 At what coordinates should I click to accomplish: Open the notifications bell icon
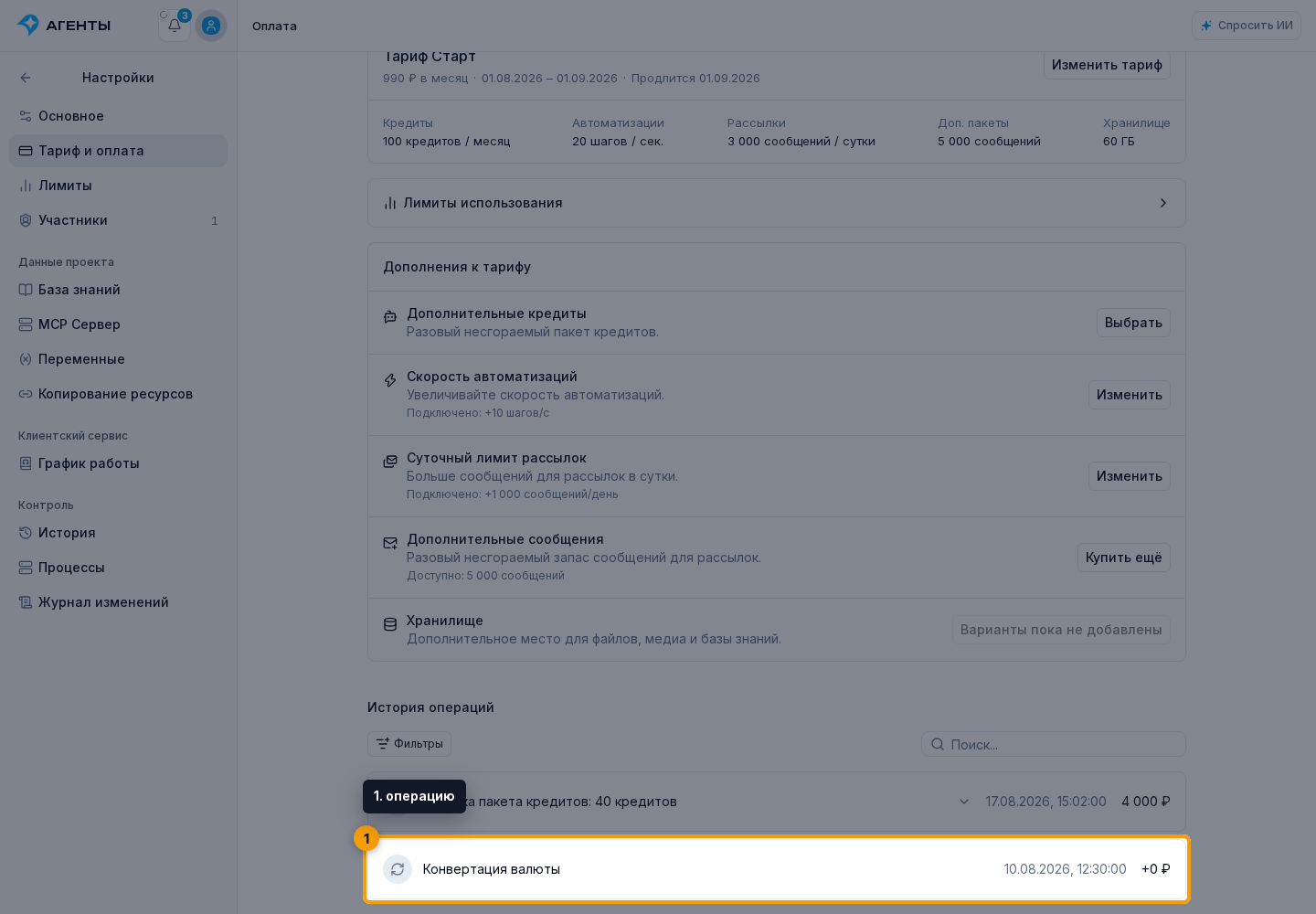(174, 26)
